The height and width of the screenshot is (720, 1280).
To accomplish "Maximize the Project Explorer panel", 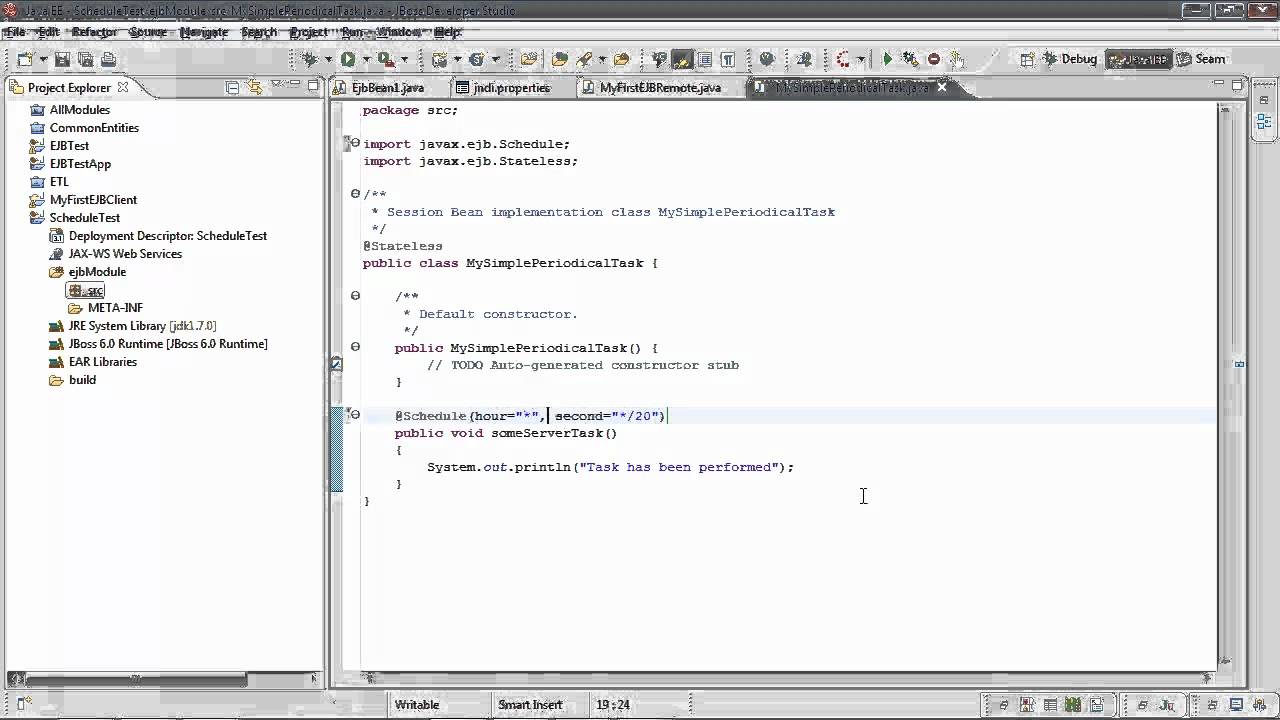I will tap(313, 86).
